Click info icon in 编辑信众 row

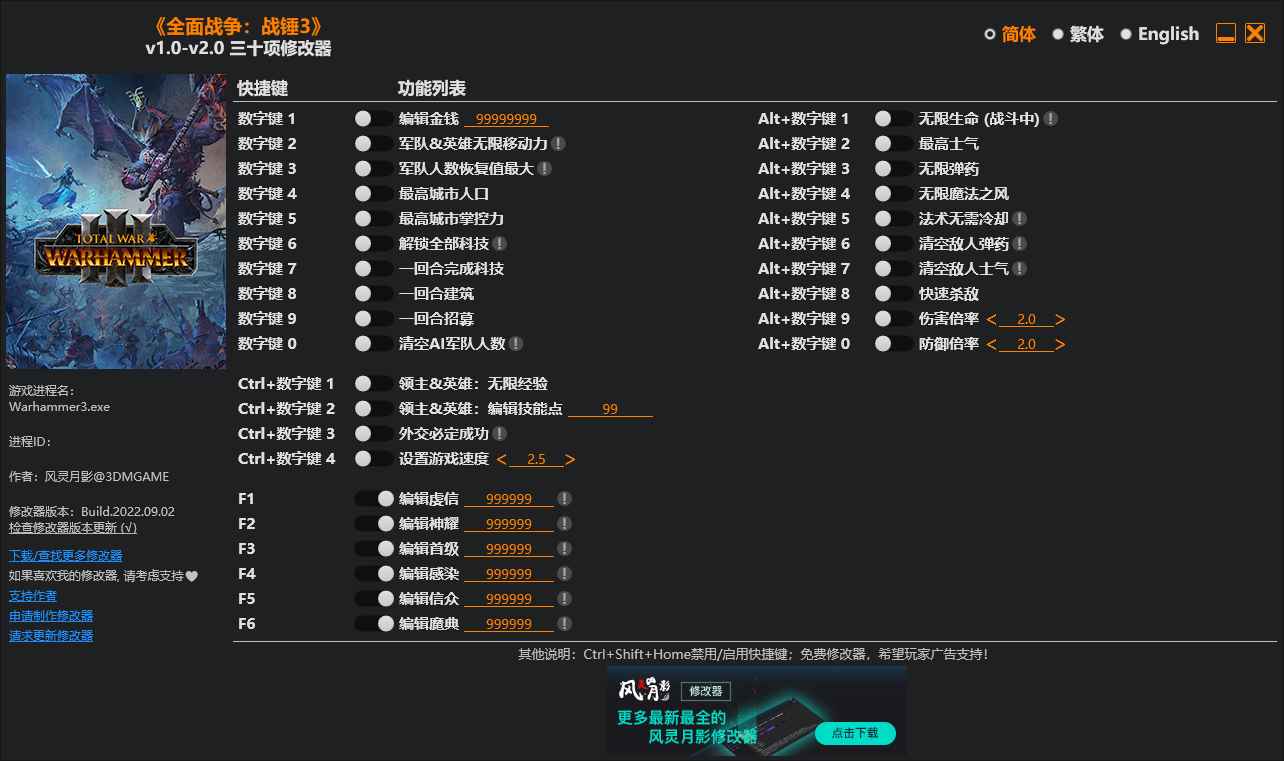pyautogui.click(x=564, y=599)
